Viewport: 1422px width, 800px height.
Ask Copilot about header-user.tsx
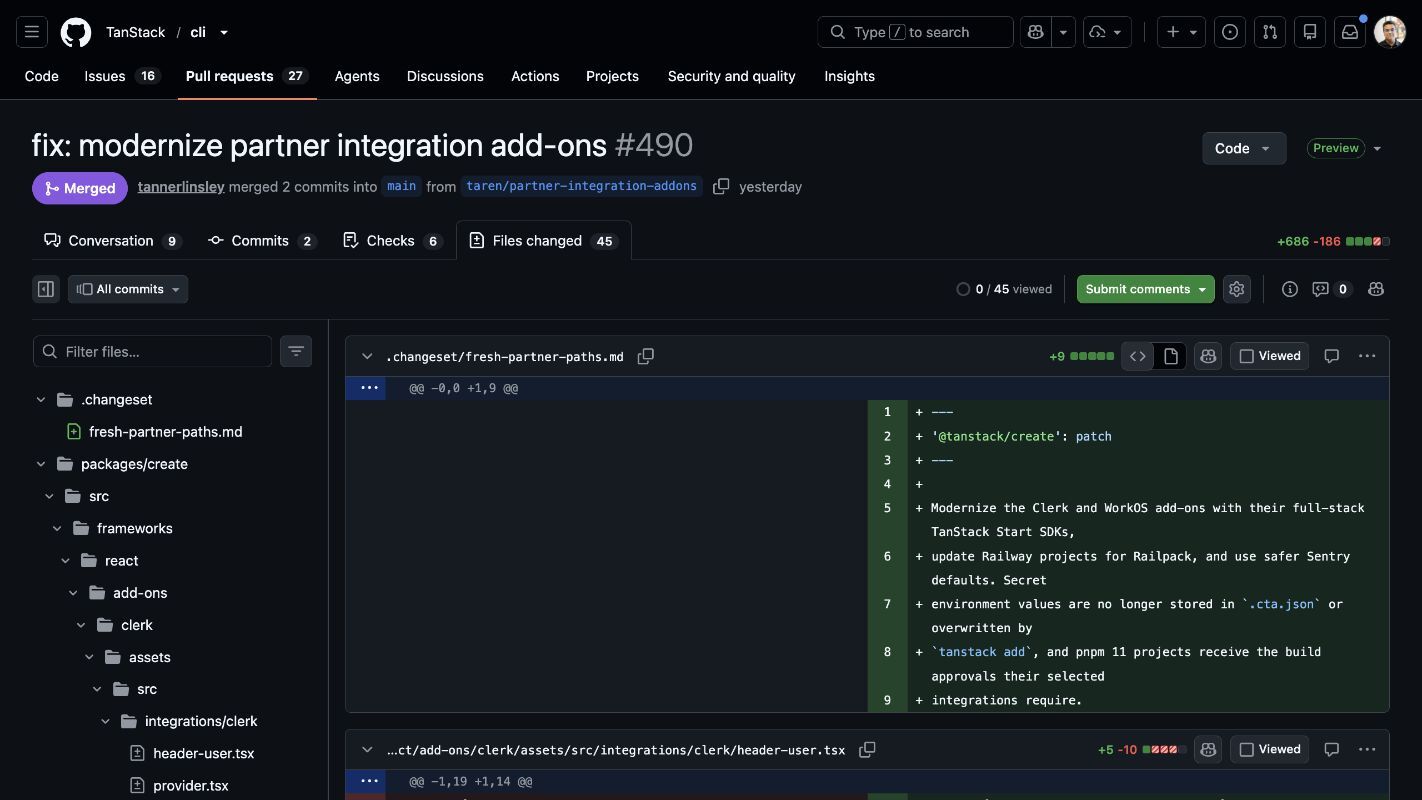(x=1208, y=749)
